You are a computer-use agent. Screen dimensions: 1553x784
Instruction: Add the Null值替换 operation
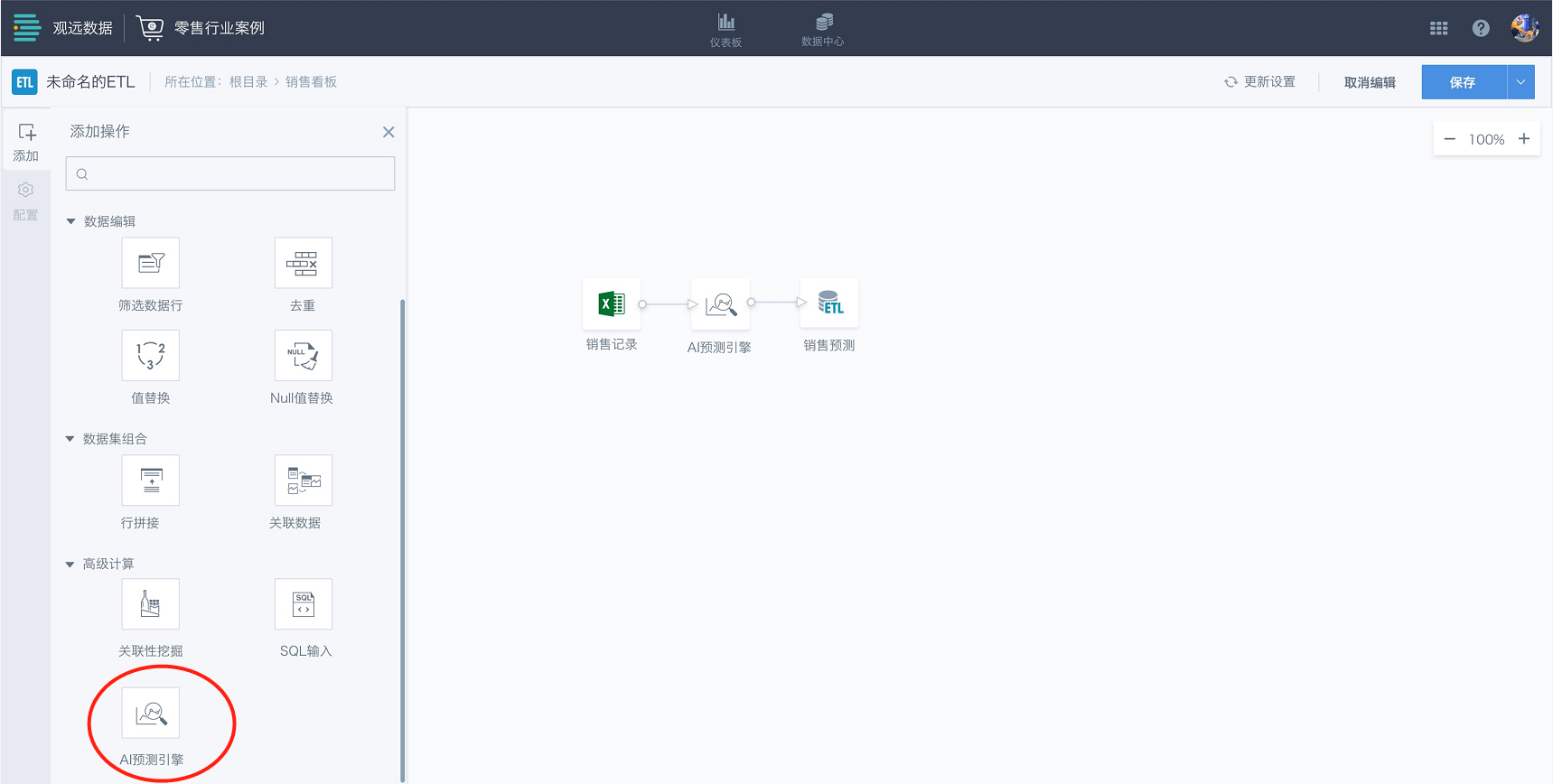pos(304,356)
